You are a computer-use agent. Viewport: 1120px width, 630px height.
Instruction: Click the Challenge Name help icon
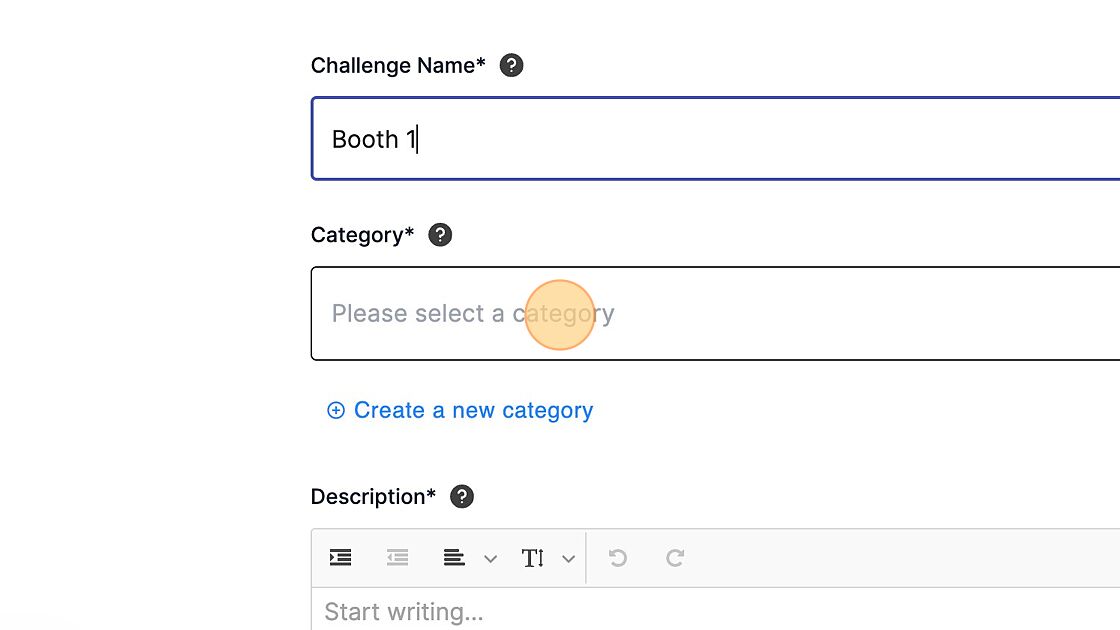511,66
